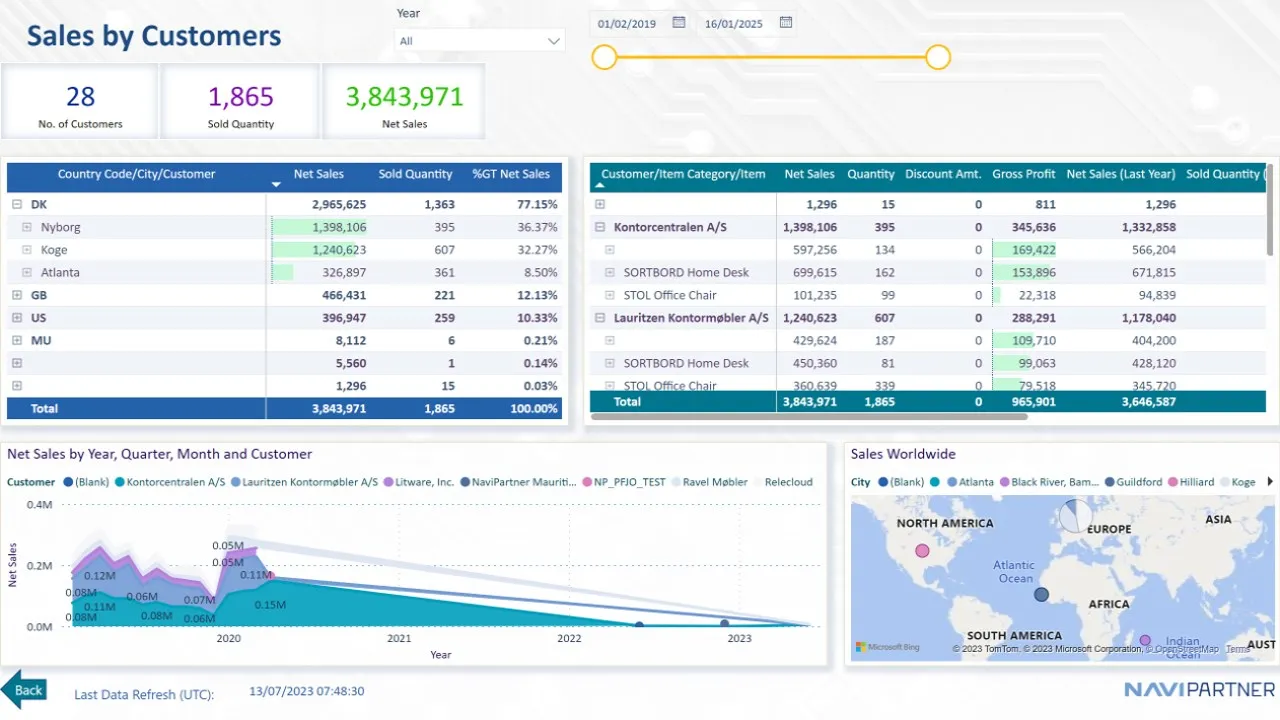The width and height of the screenshot is (1280, 720).
Task: Click the No. of Customers card showing 28
Action: coord(80,102)
